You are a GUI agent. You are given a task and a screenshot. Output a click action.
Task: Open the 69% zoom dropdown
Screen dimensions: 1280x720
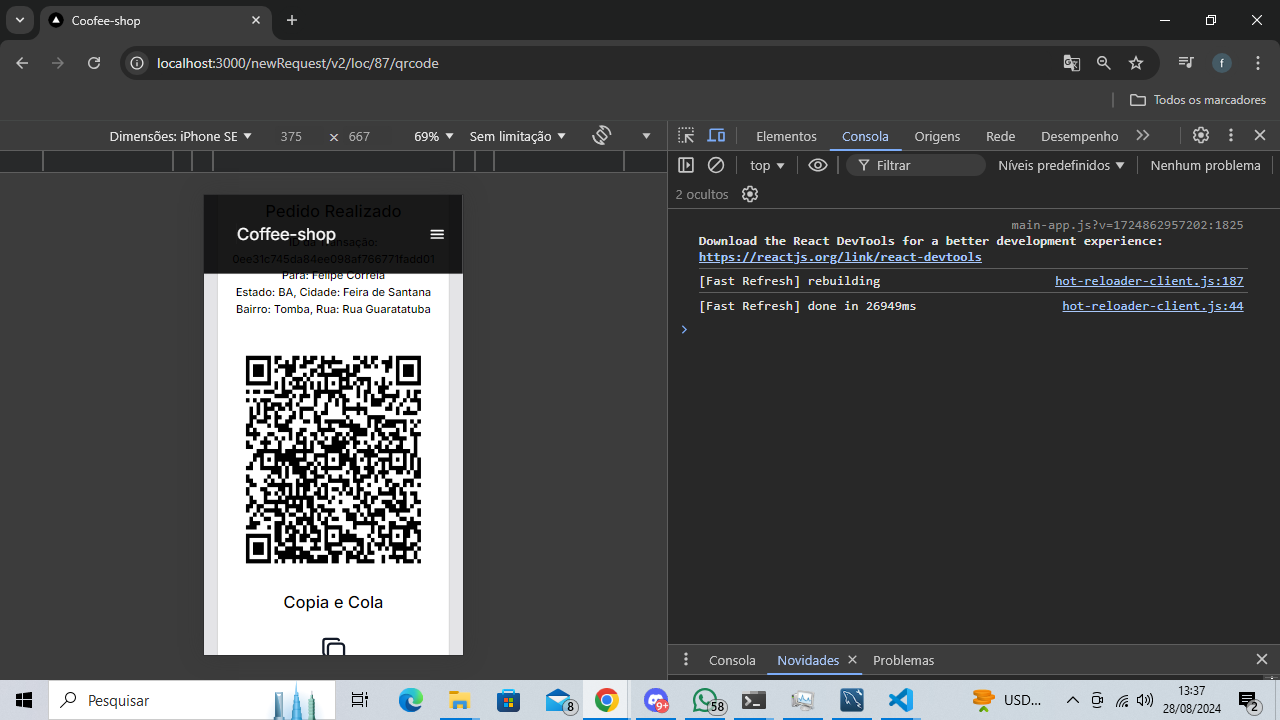coord(434,136)
